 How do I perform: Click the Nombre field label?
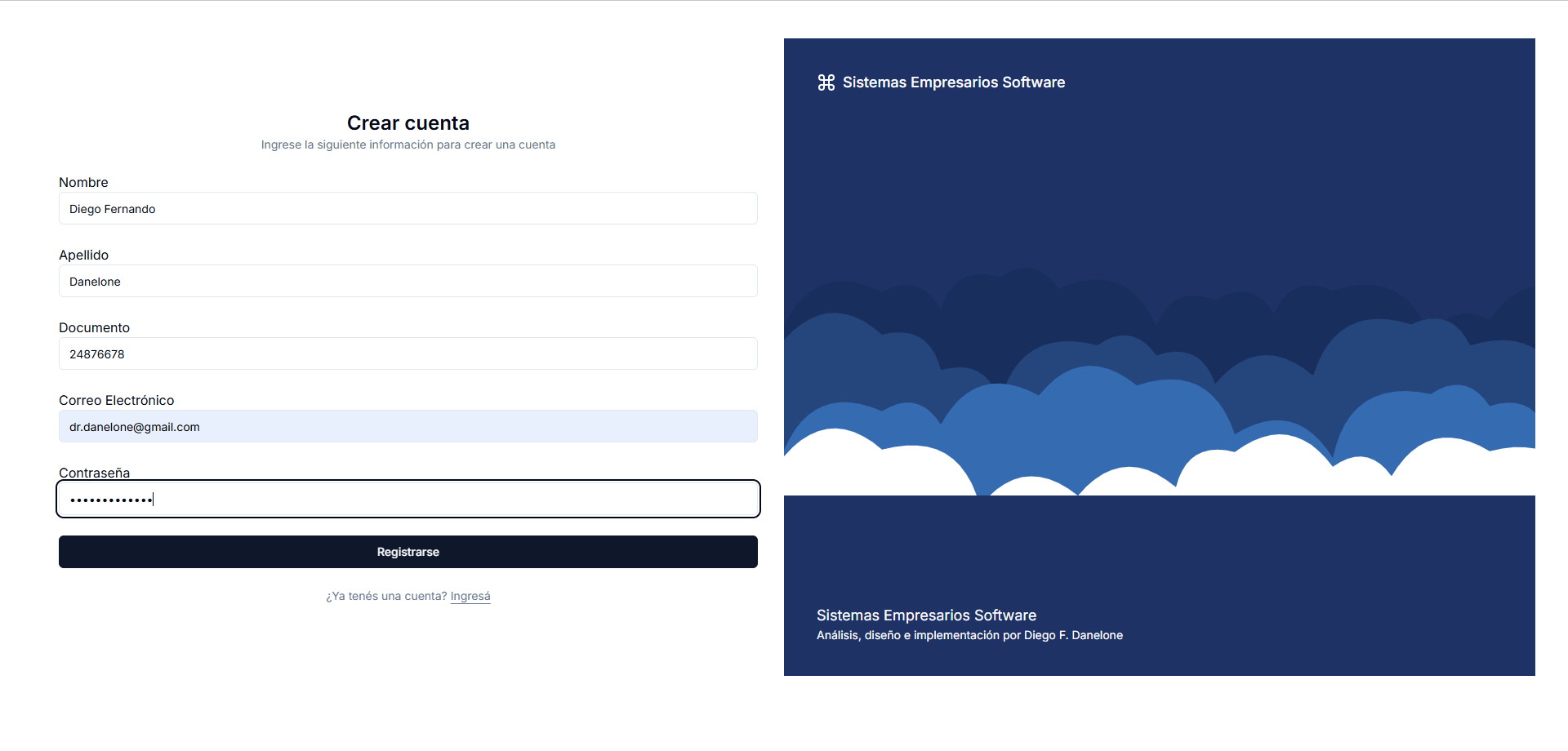coord(83,183)
